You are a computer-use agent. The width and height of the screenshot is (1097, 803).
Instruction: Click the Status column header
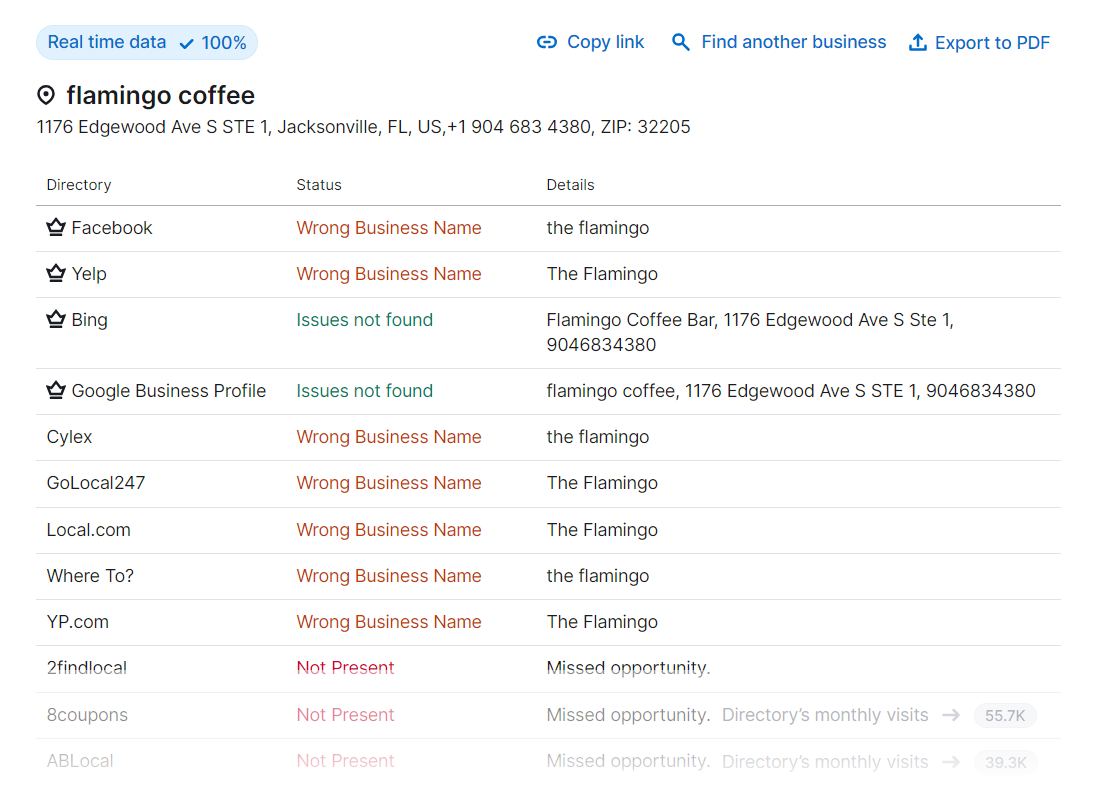319,185
